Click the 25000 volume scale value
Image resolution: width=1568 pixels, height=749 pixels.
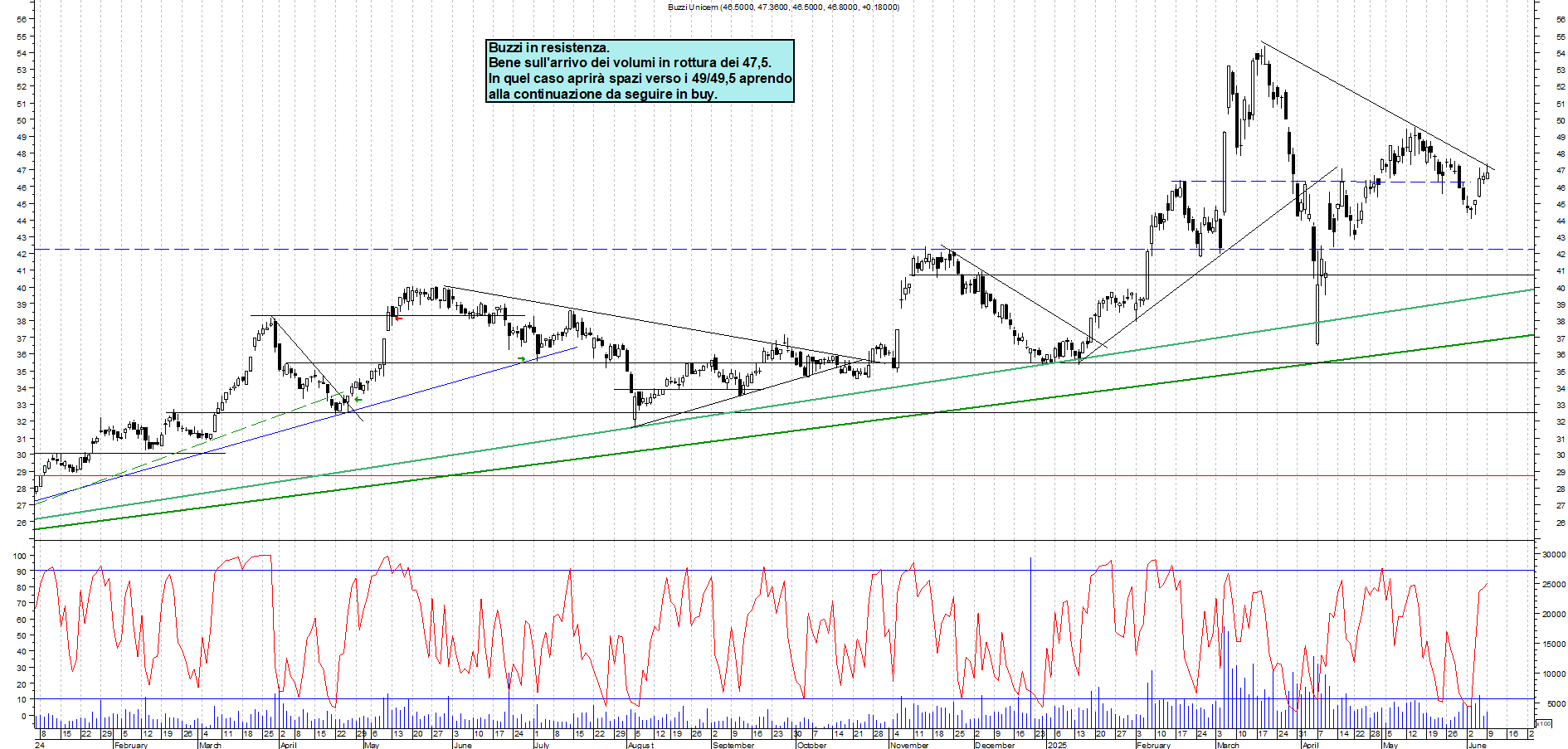1553,585
